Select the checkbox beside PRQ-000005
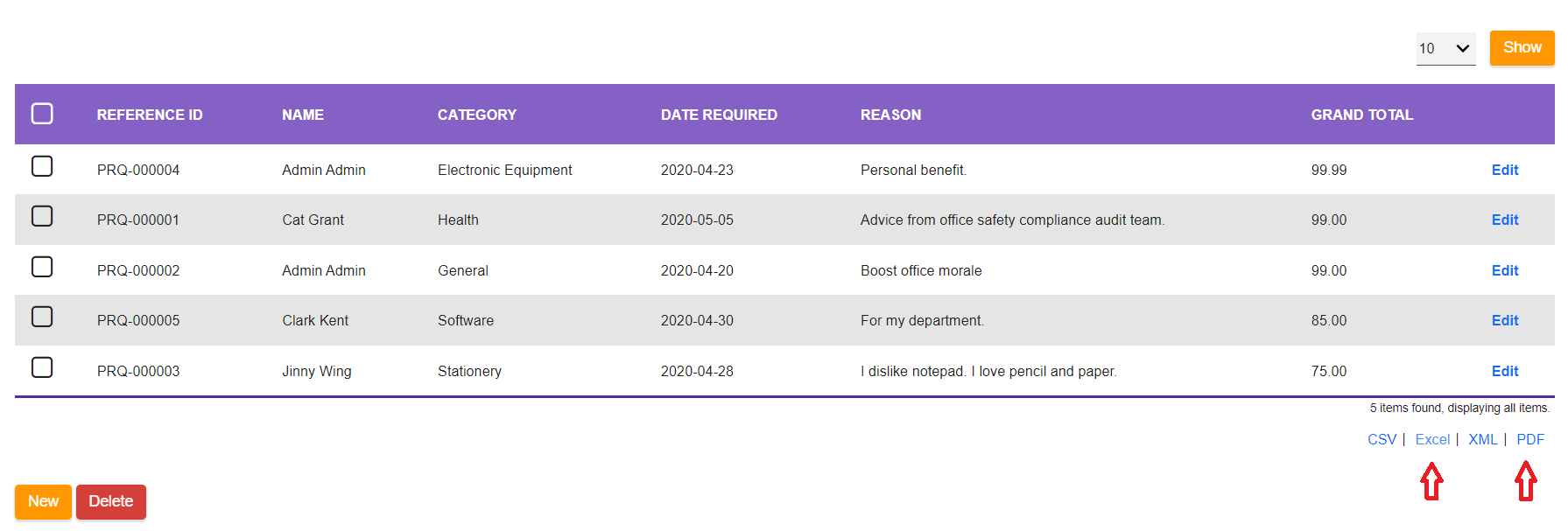Viewport: 1568px width, 531px height. point(42,317)
